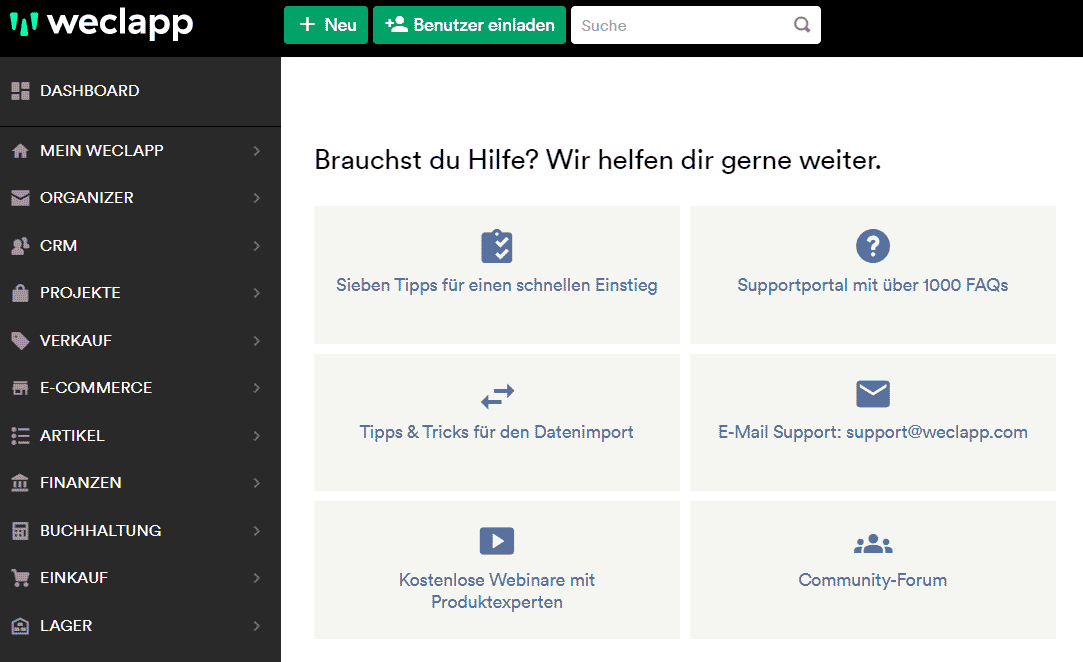
Task: Click the question mark support icon
Action: [873, 246]
